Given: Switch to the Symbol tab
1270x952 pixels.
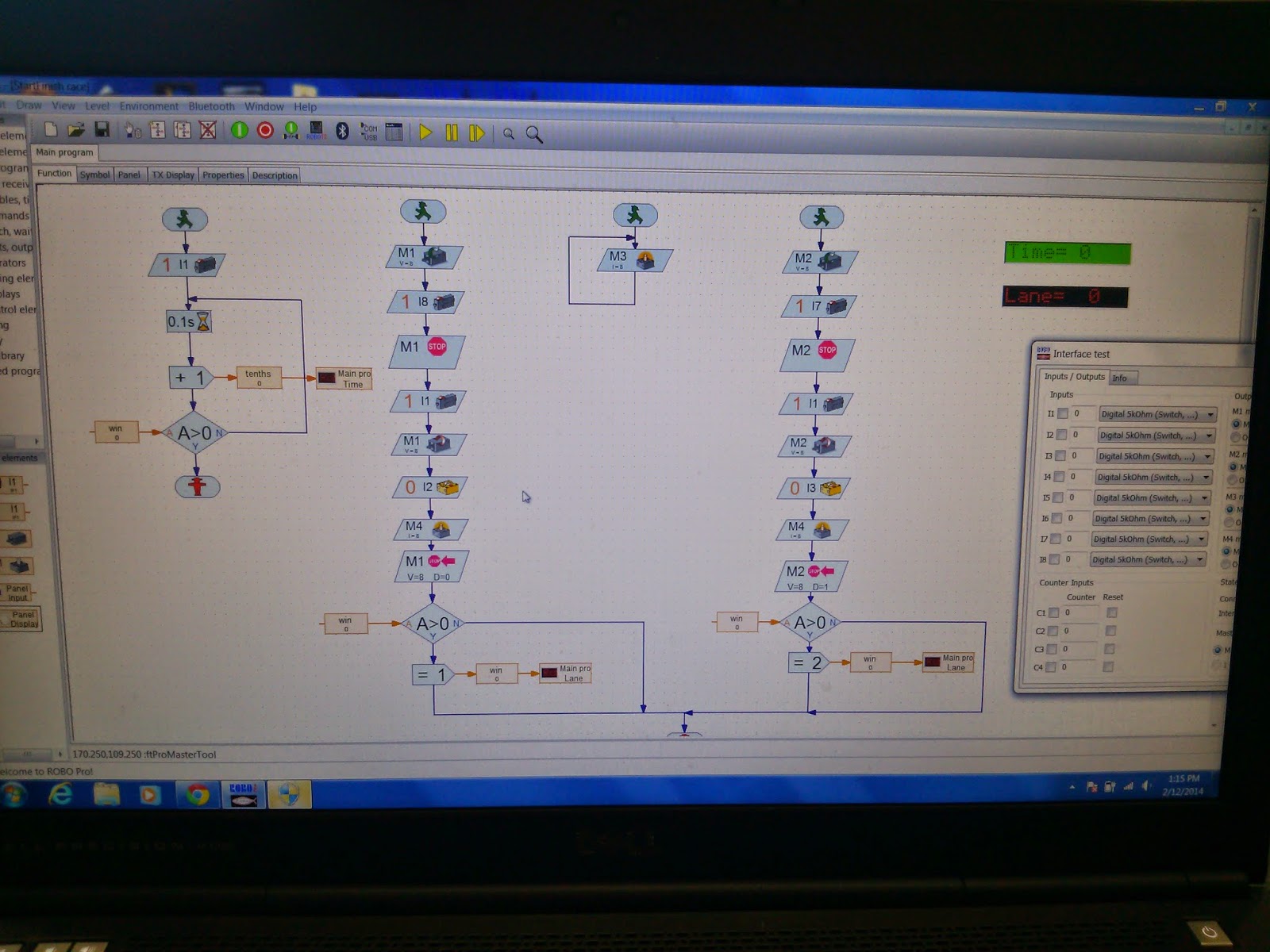Looking at the screenshot, I should [94, 175].
